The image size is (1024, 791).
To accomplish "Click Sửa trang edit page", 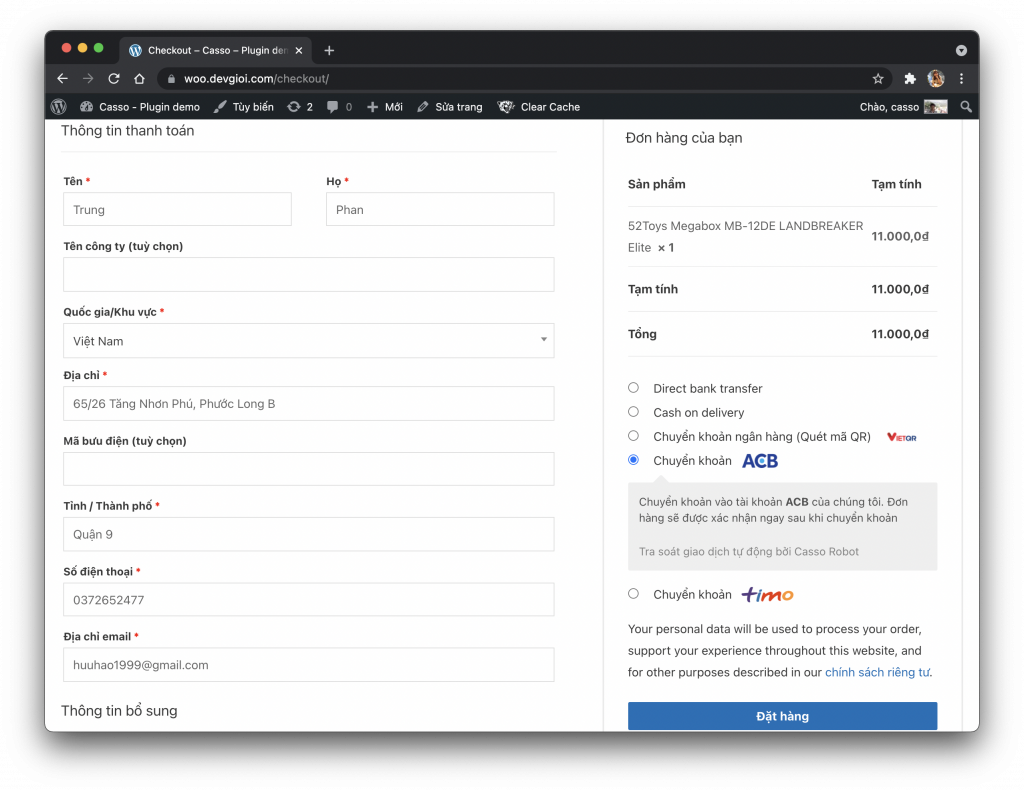I will (450, 106).
